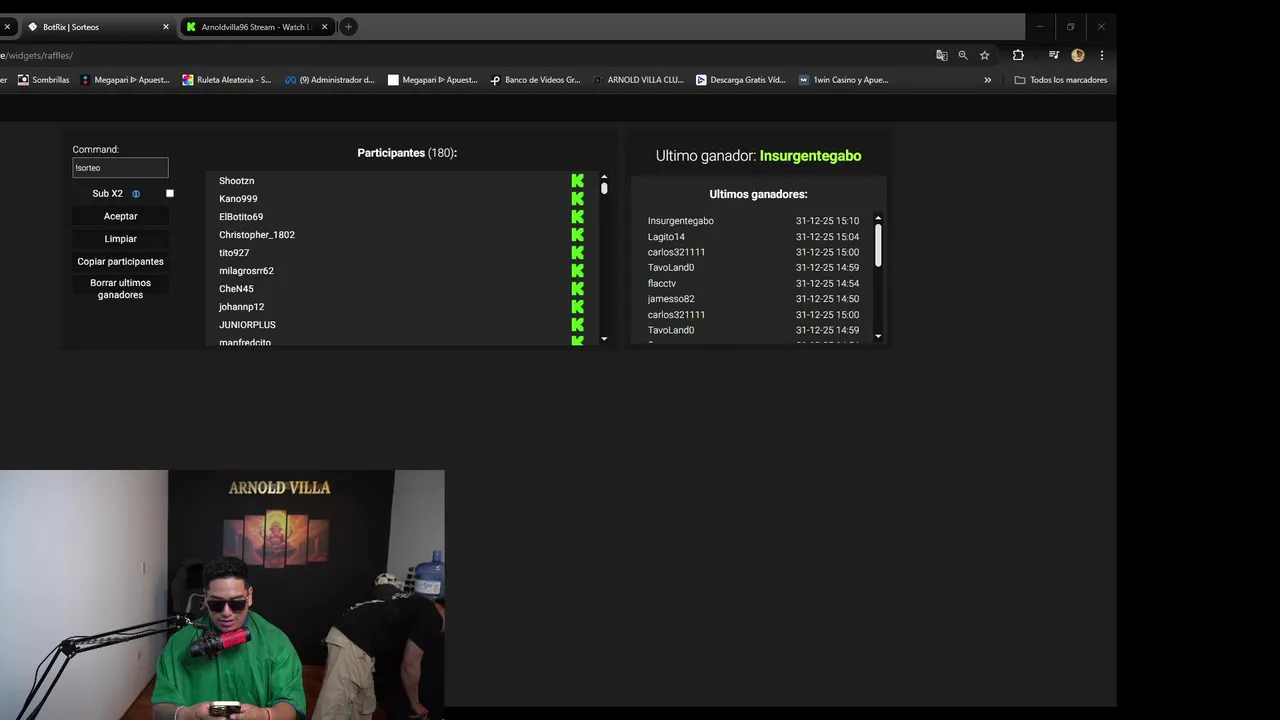Click the Kick icon beside ElBotito69
This screenshot has width=1280, height=720.
[x=577, y=217]
